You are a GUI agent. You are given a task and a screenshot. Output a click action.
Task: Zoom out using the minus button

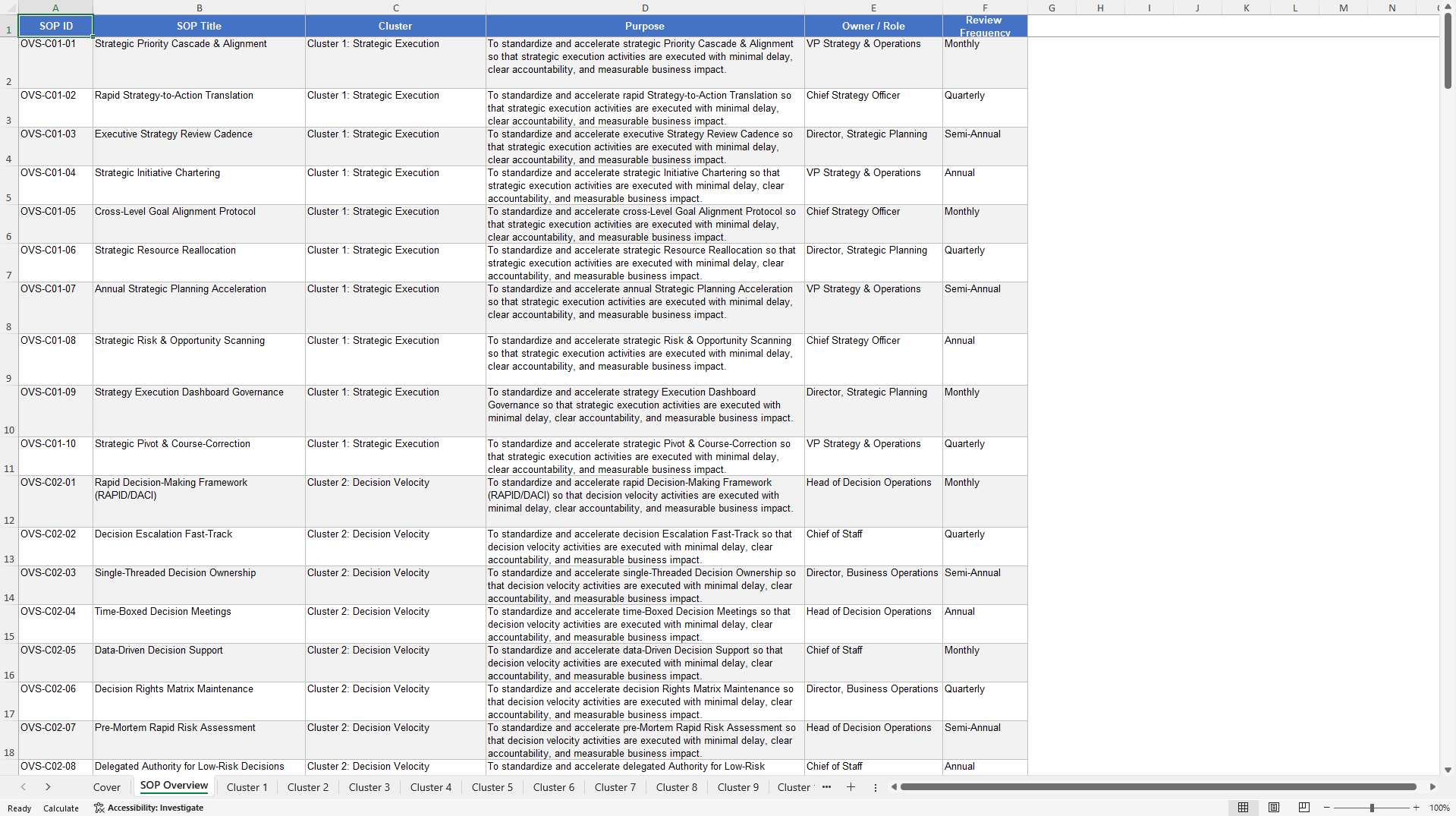[x=1327, y=808]
